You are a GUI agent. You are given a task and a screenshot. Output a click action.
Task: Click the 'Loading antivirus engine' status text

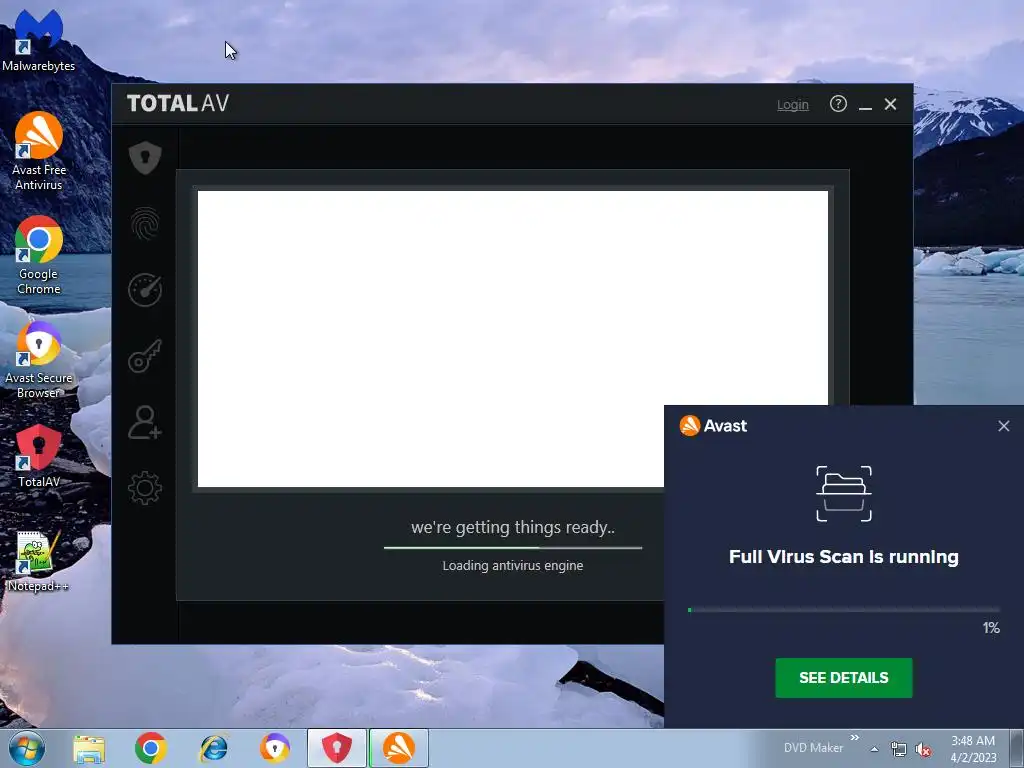[513, 566]
